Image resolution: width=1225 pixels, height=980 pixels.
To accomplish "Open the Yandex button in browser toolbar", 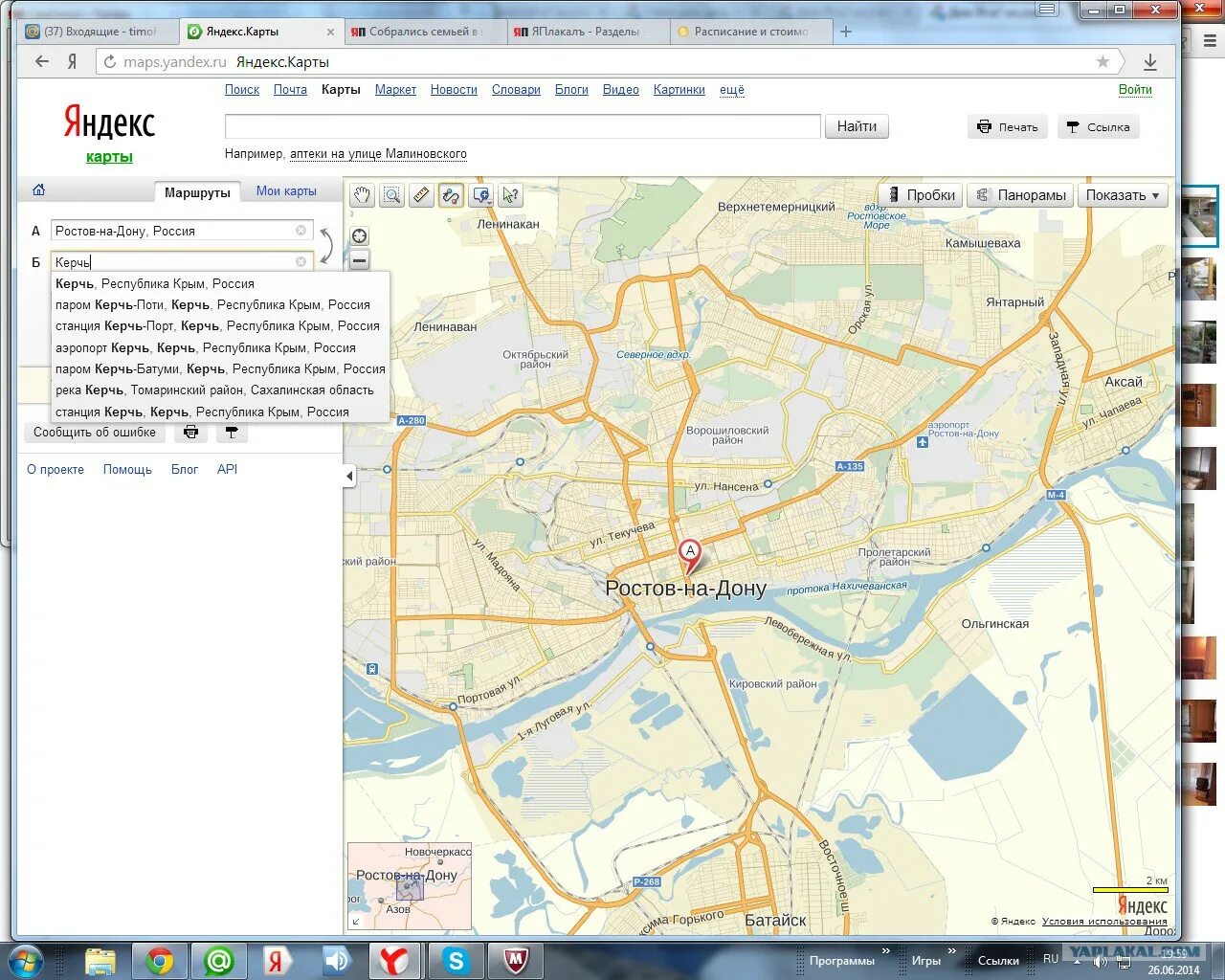I will [x=72, y=61].
